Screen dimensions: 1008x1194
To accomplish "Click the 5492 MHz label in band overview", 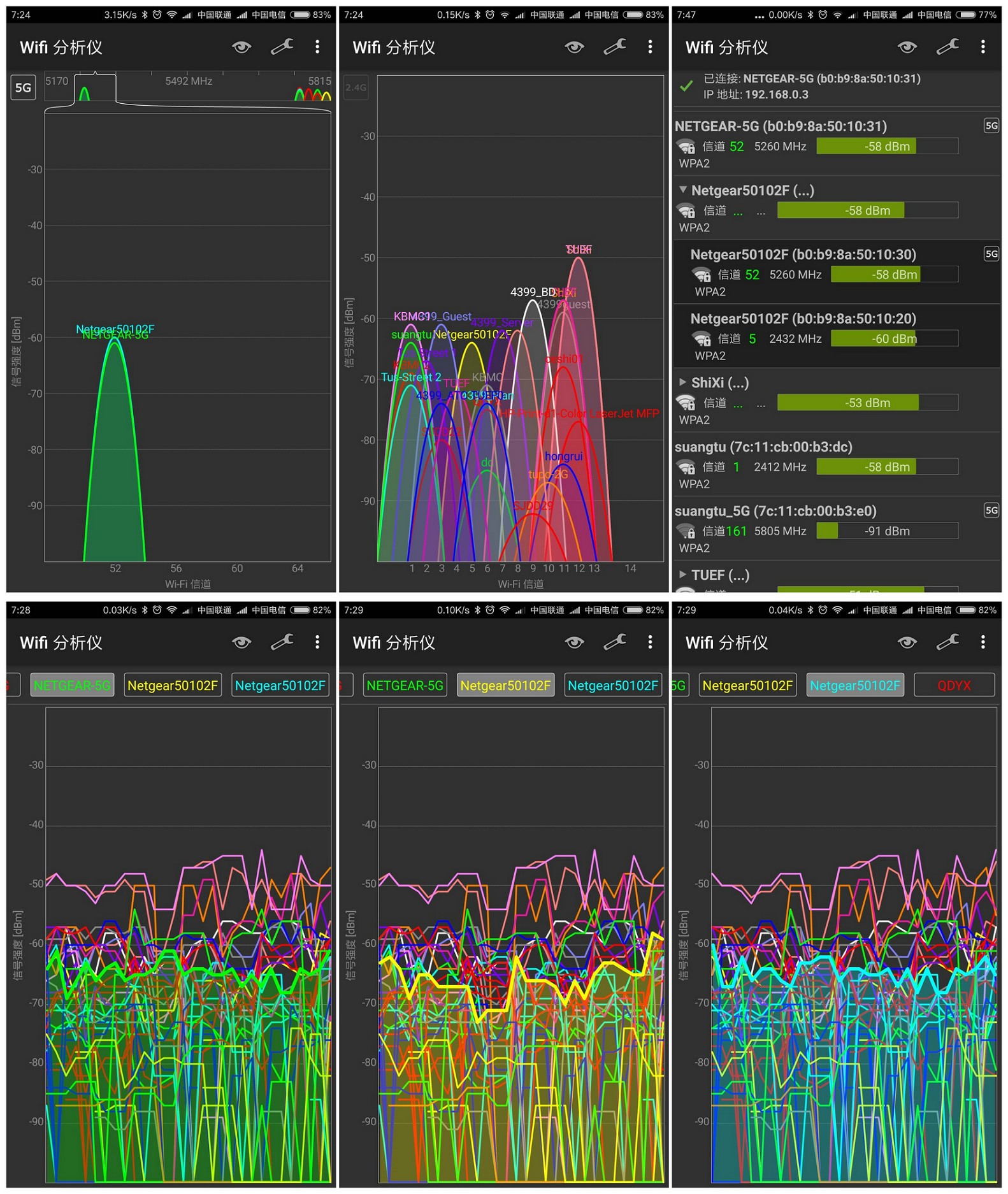I will [189, 81].
